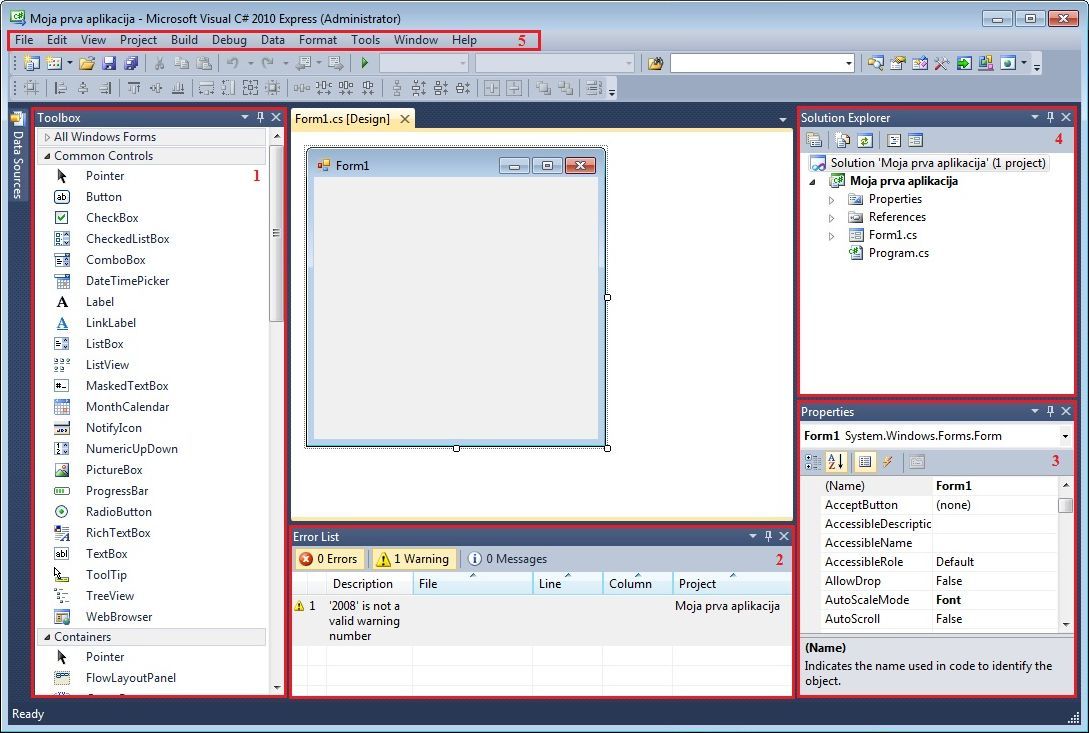
Task: Toggle the 0 Errors filter
Action: click(x=329, y=559)
